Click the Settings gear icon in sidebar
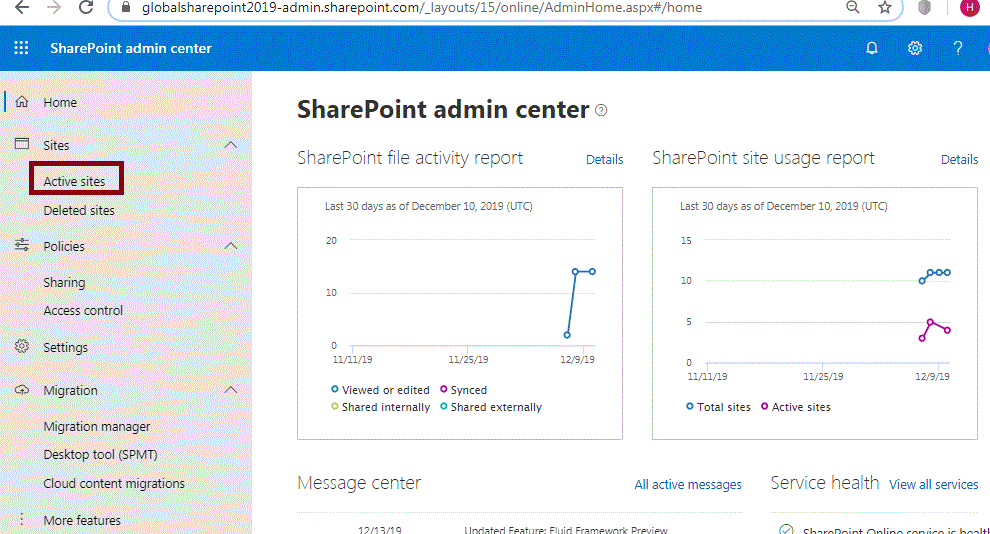The height and width of the screenshot is (534, 990). click(21, 346)
